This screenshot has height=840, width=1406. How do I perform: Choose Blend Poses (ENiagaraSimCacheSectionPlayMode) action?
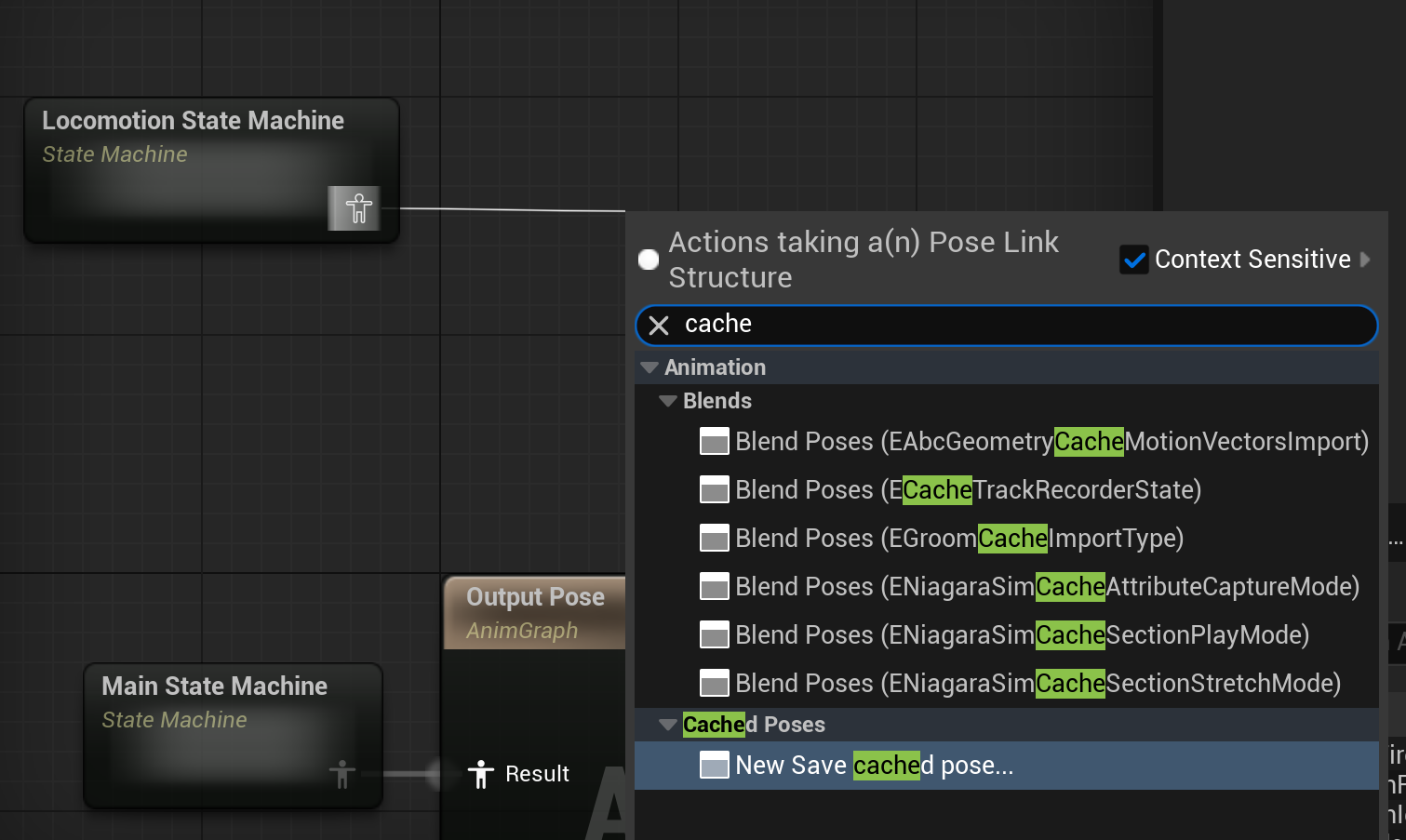(1006, 634)
